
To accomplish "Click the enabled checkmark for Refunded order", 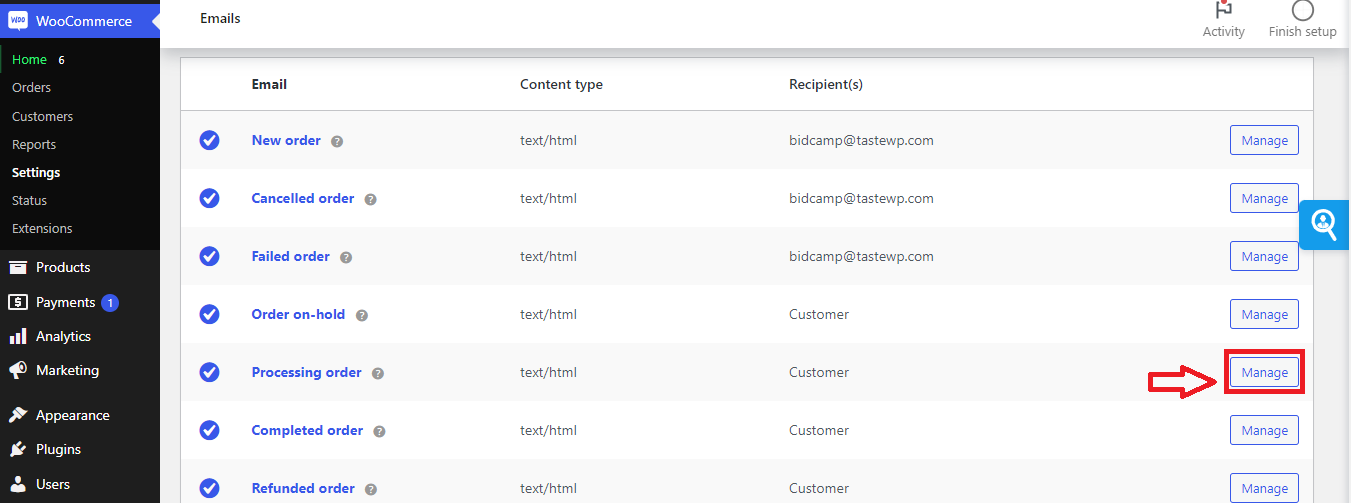I will pos(209,488).
